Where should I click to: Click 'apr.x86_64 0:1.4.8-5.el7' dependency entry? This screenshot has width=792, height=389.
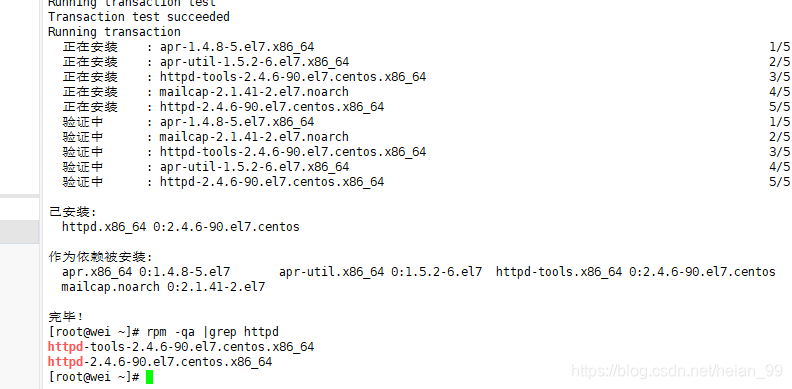(x=146, y=272)
